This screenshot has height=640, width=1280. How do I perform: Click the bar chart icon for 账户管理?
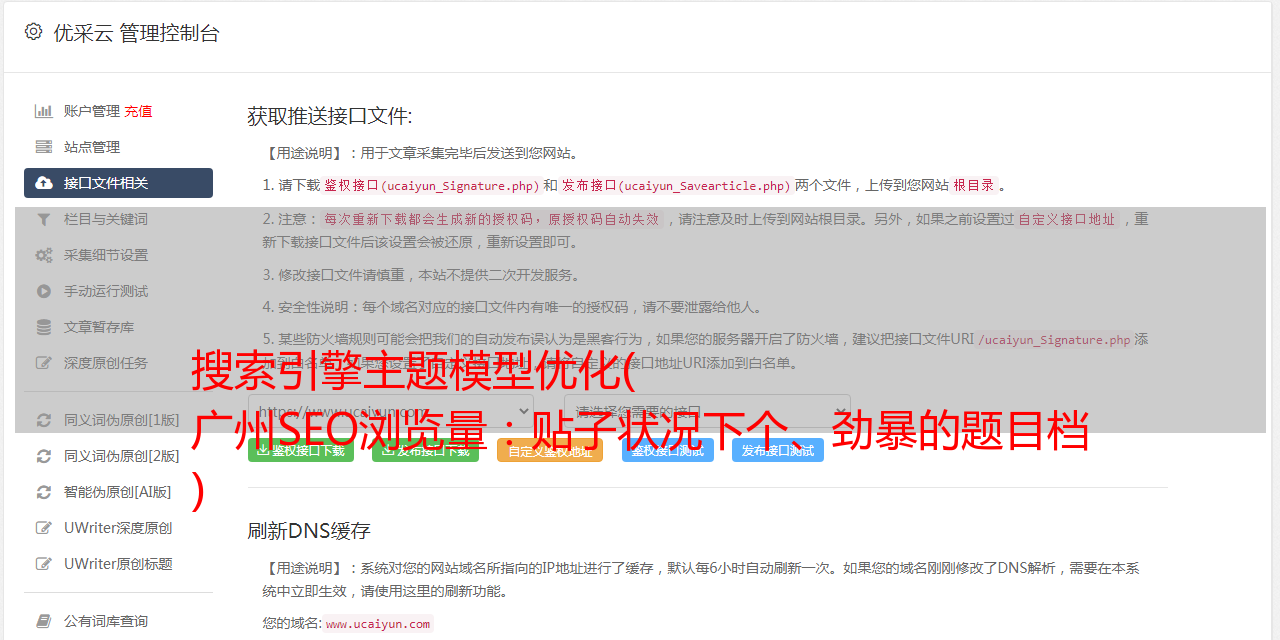coord(44,111)
